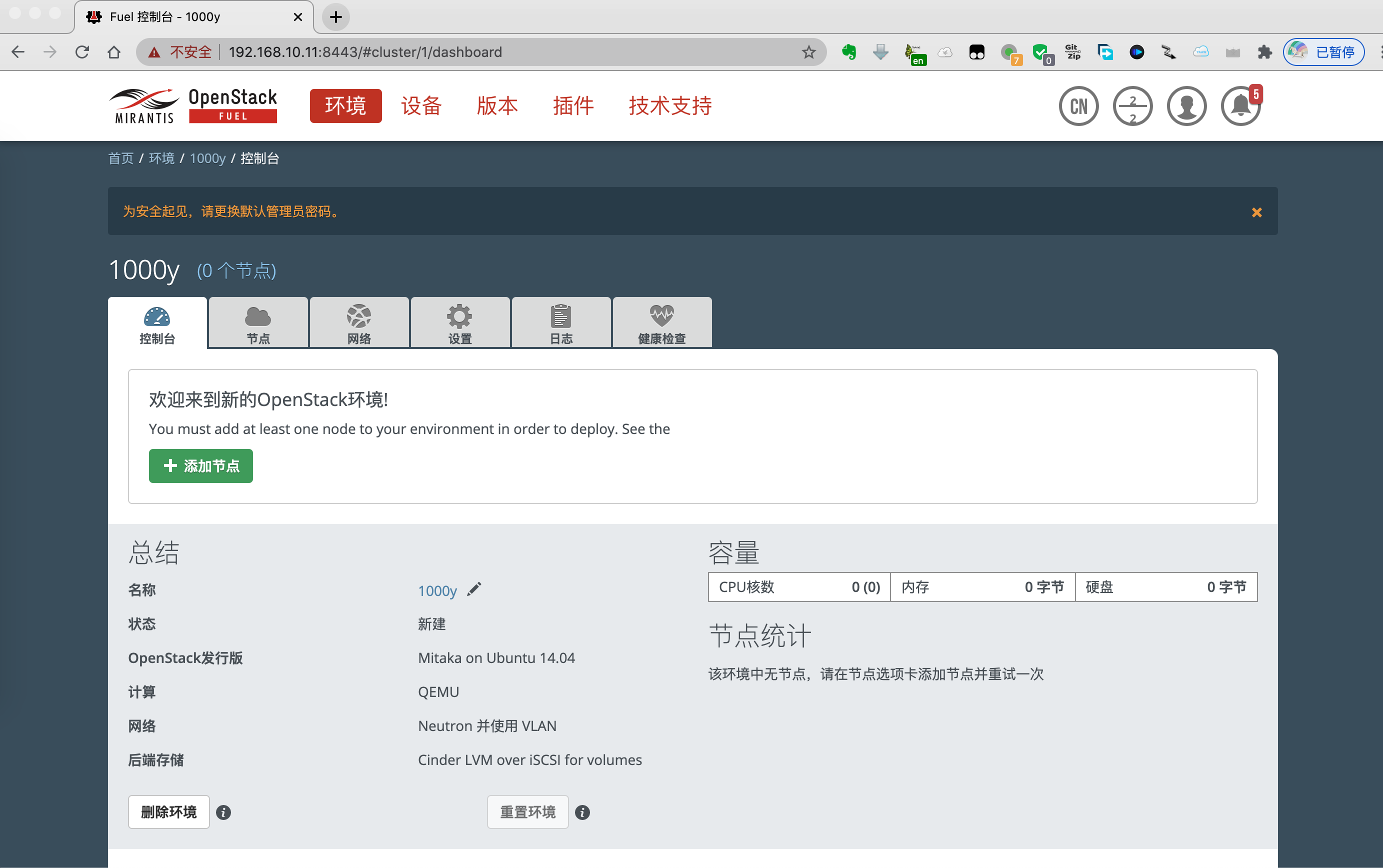Dismiss the default password warning banner
This screenshot has height=868, width=1383.
point(1256,212)
